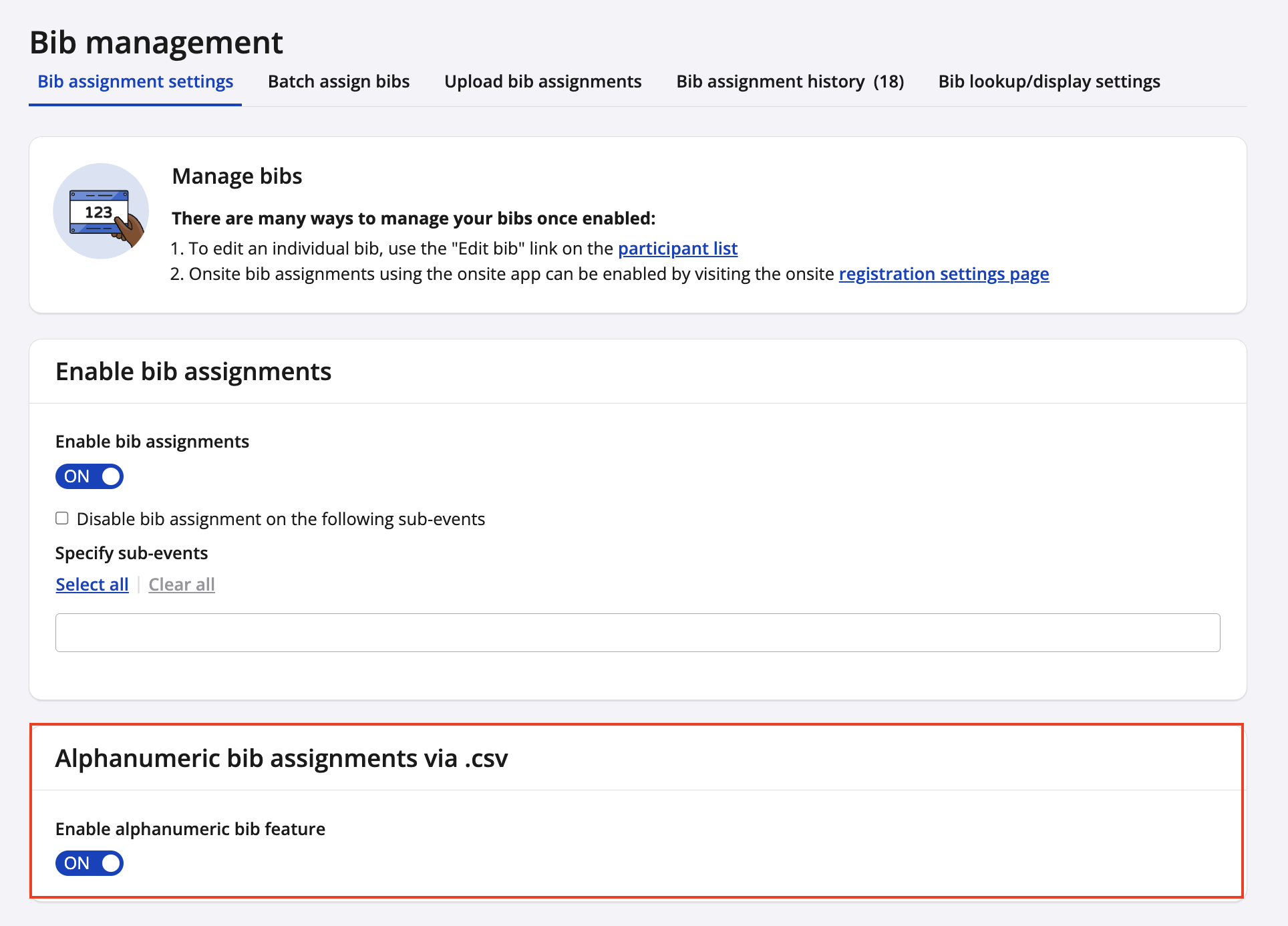Click the Specify sub-events label

(x=132, y=553)
